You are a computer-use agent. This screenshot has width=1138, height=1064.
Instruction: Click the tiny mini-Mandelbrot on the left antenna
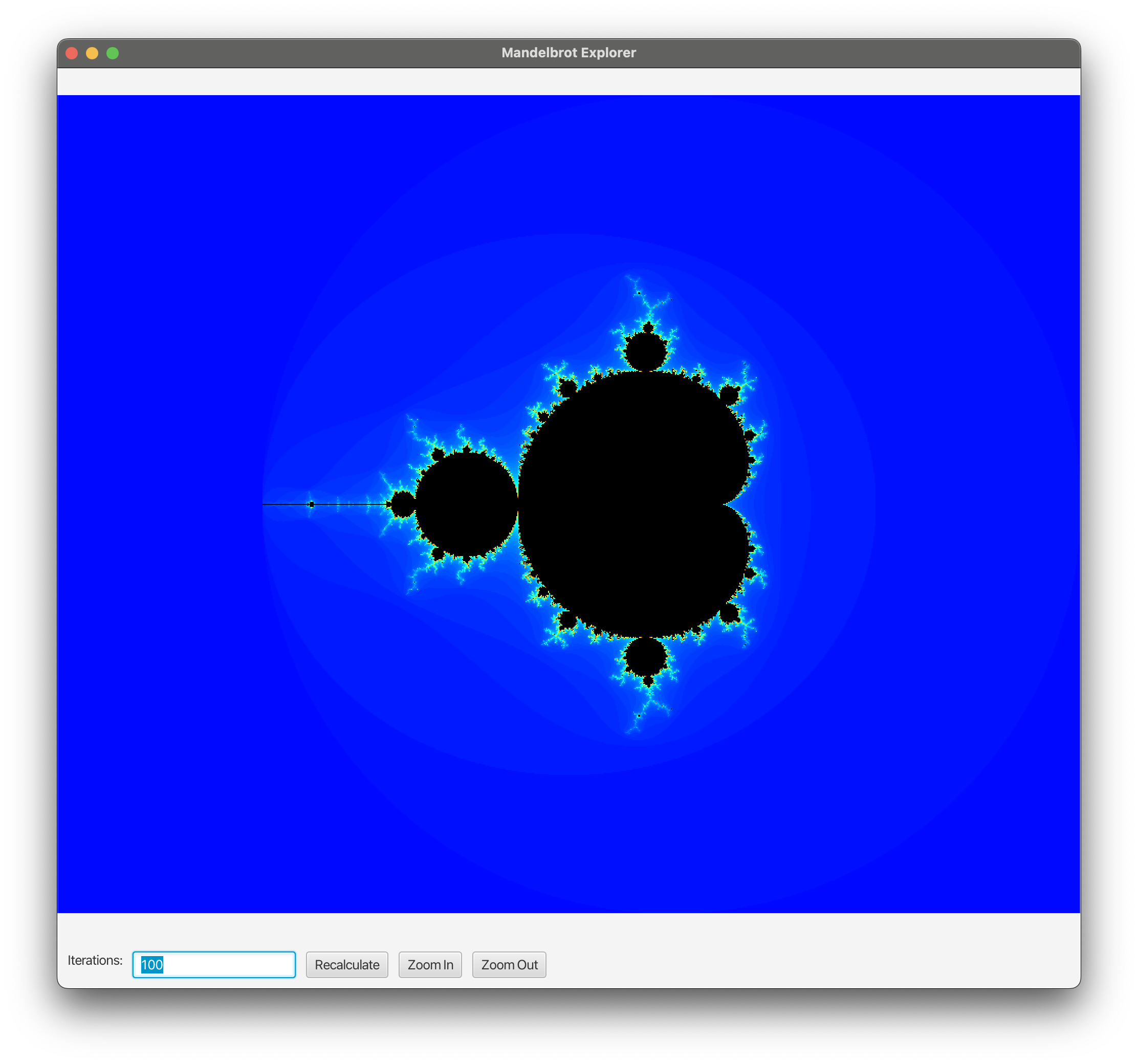click(312, 504)
